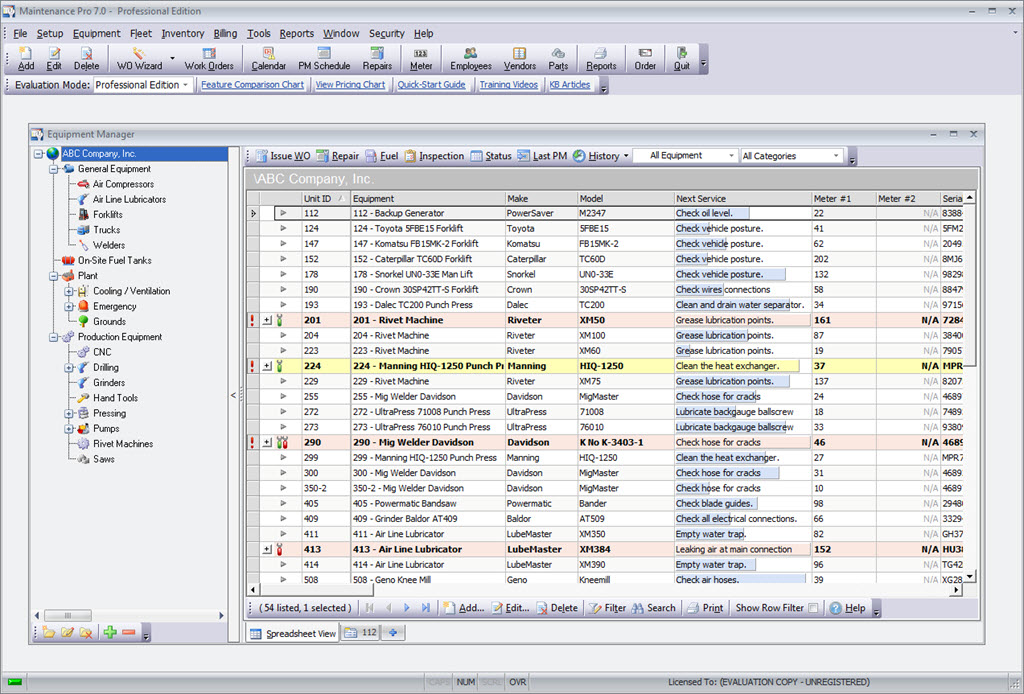Open the Repairs tool
This screenshot has height=694, width=1024.
(377, 59)
